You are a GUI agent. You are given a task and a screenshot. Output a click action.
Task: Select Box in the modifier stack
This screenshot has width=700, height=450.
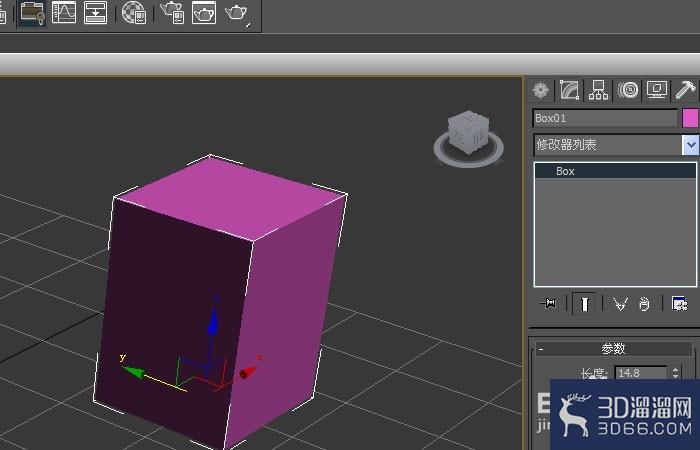click(615, 171)
